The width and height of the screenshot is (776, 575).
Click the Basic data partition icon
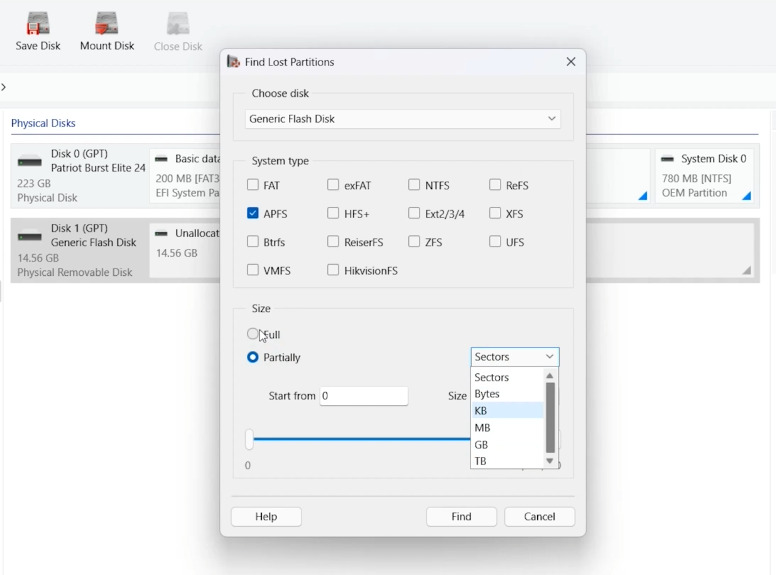161,159
